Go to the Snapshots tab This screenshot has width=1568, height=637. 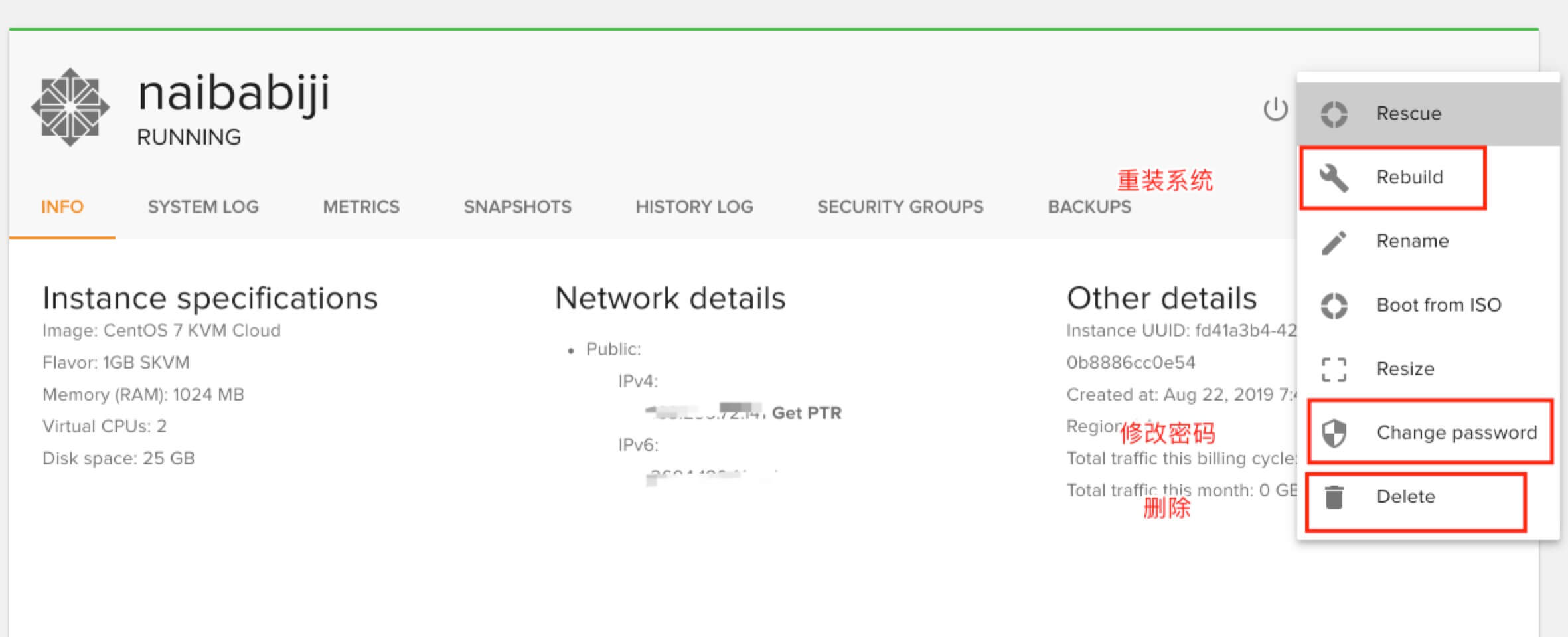pyautogui.click(x=517, y=207)
